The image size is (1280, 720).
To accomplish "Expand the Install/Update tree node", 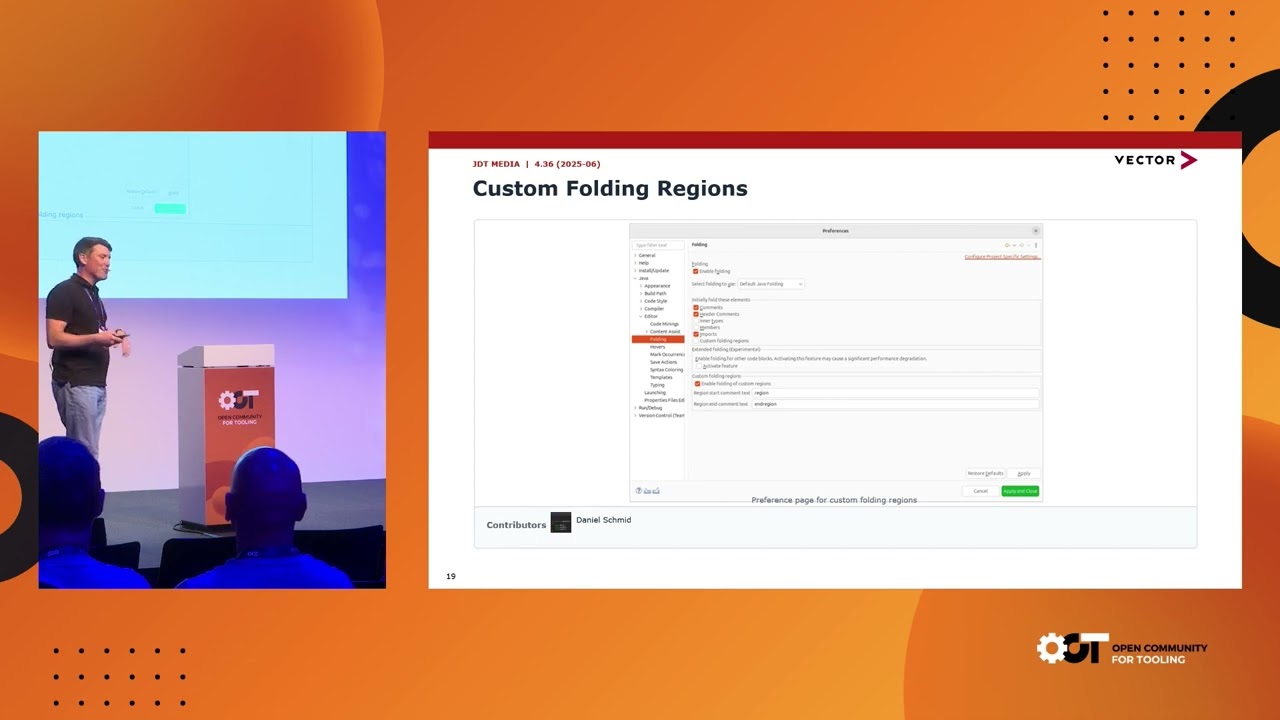I will pyautogui.click(x=635, y=270).
